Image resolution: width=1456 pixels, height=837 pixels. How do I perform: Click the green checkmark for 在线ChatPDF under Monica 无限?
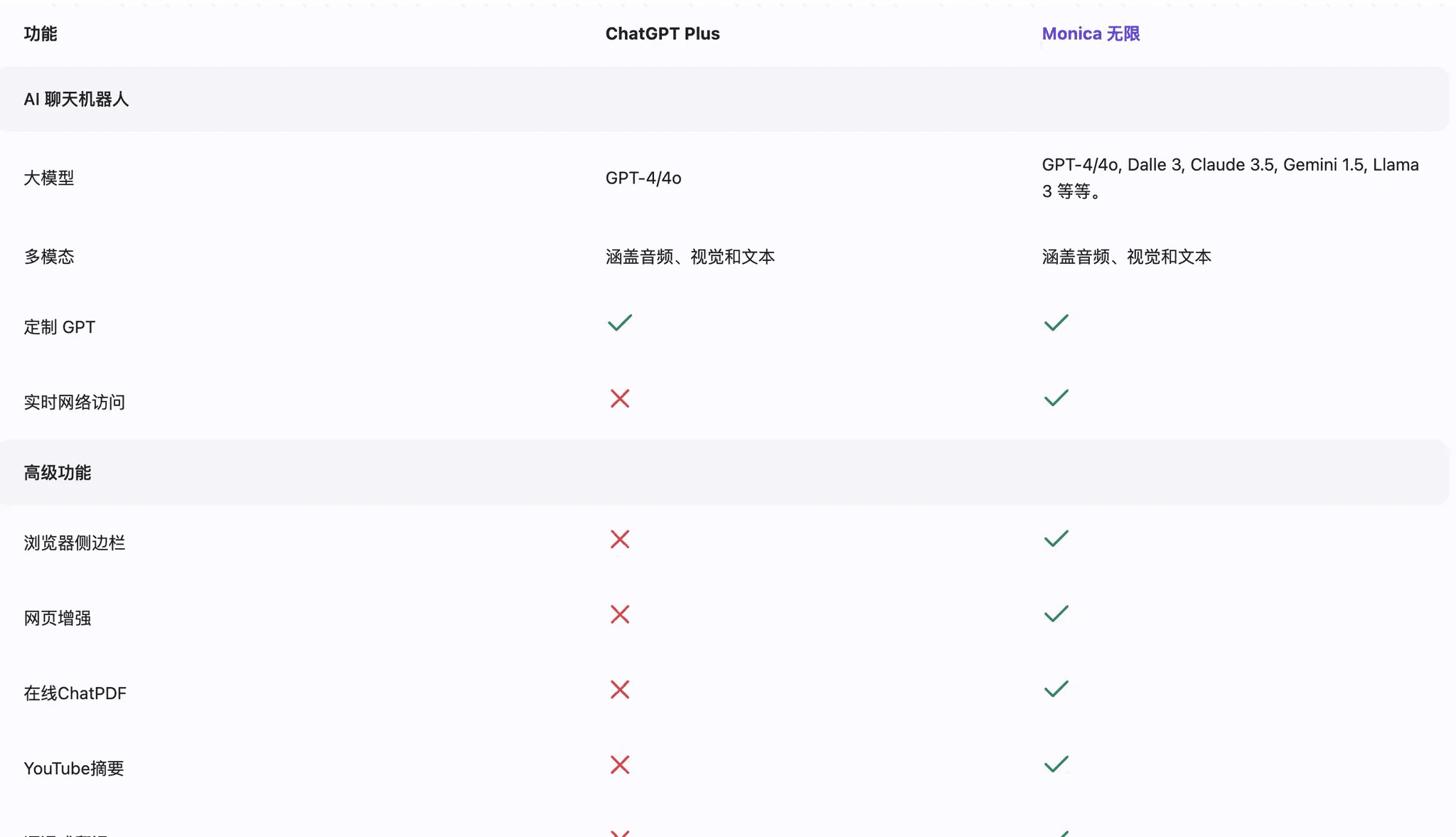pyautogui.click(x=1056, y=689)
